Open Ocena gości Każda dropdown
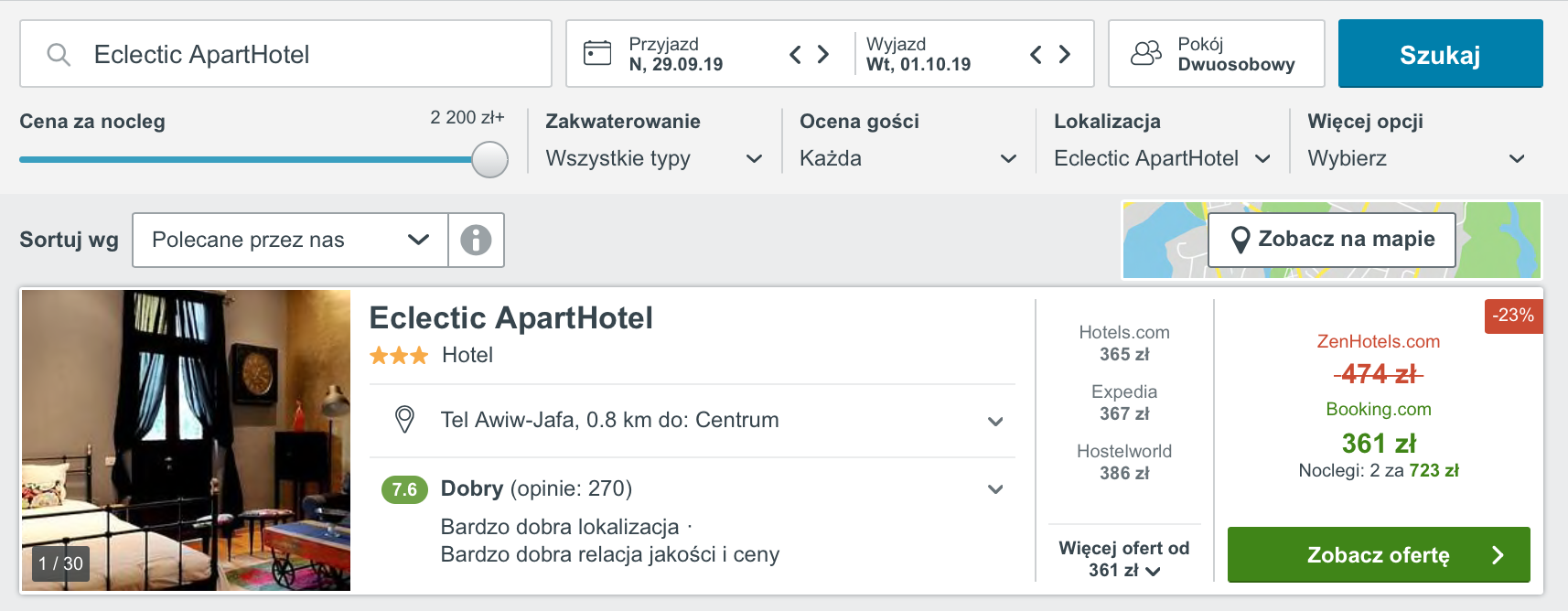Viewport: 1568px width, 611px height. tap(908, 158)
